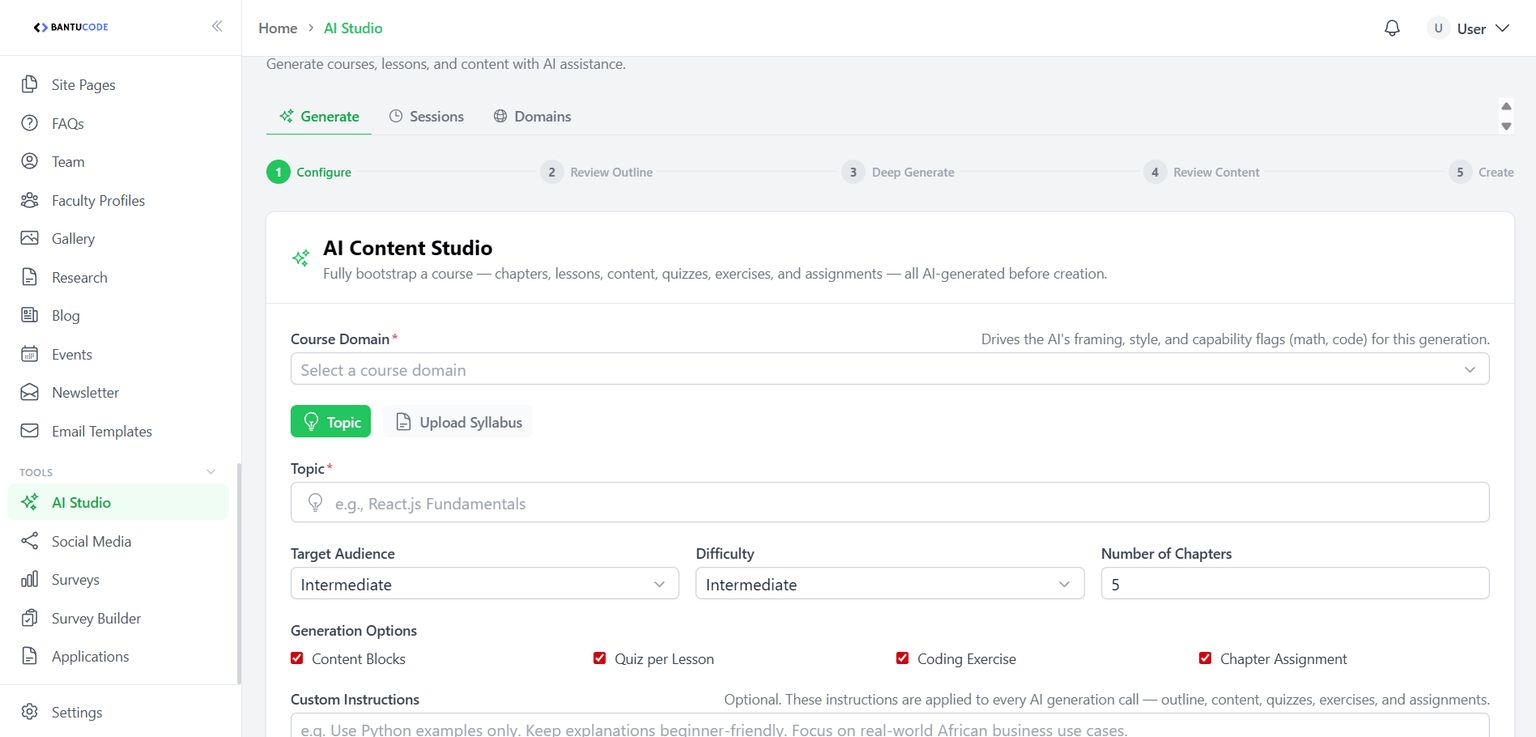
Task: Click the Home breadcrumb link
Action: point(278,28)
